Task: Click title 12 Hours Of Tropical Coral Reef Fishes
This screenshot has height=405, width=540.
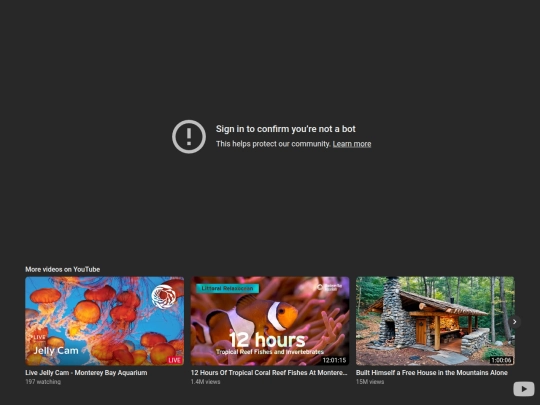Action: pyautogui.click(x=269, y=373)
